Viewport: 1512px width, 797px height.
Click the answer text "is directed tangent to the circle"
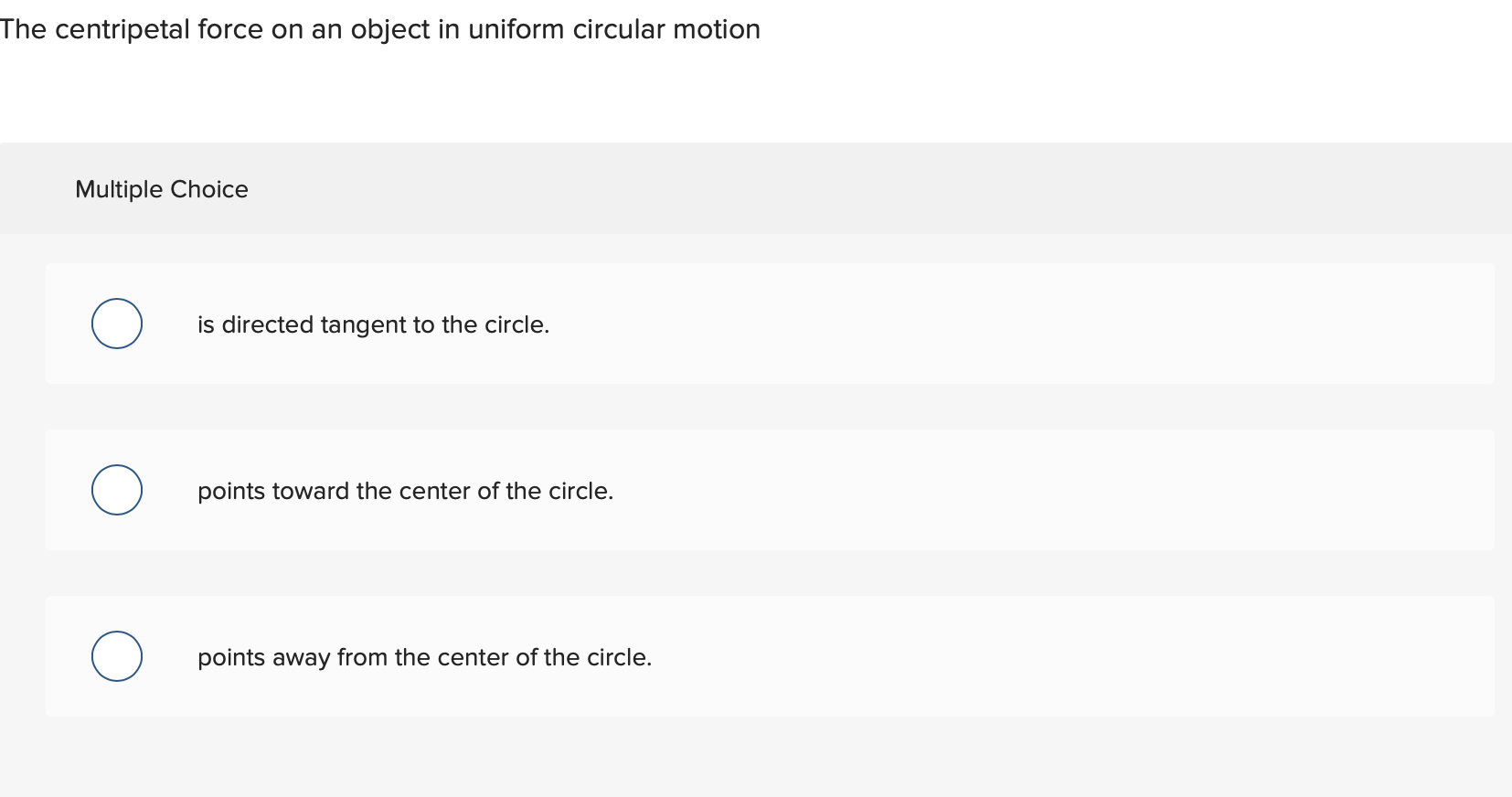click(373, 324)
